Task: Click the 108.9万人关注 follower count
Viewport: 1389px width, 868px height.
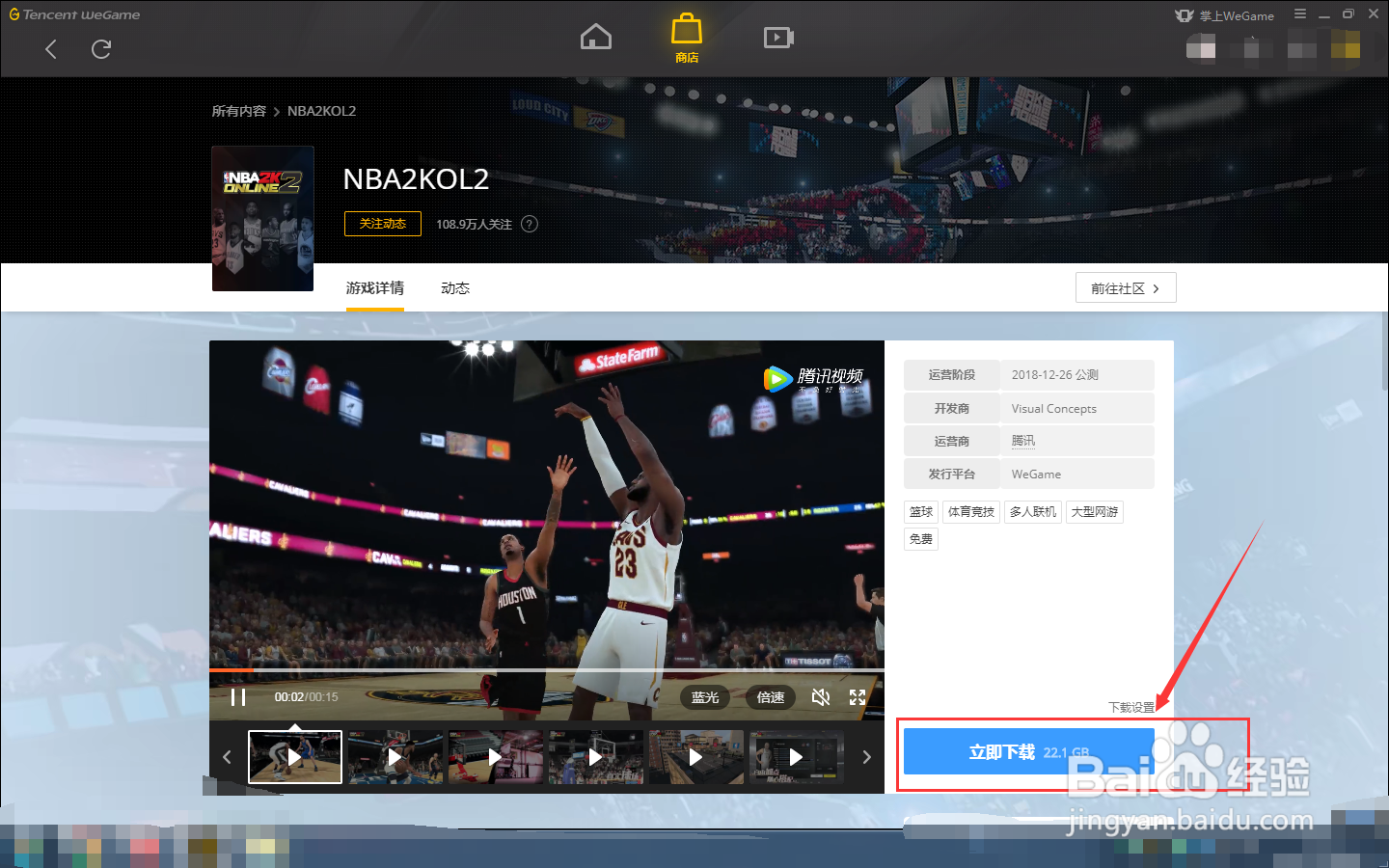Action: [x=474, y=224]
